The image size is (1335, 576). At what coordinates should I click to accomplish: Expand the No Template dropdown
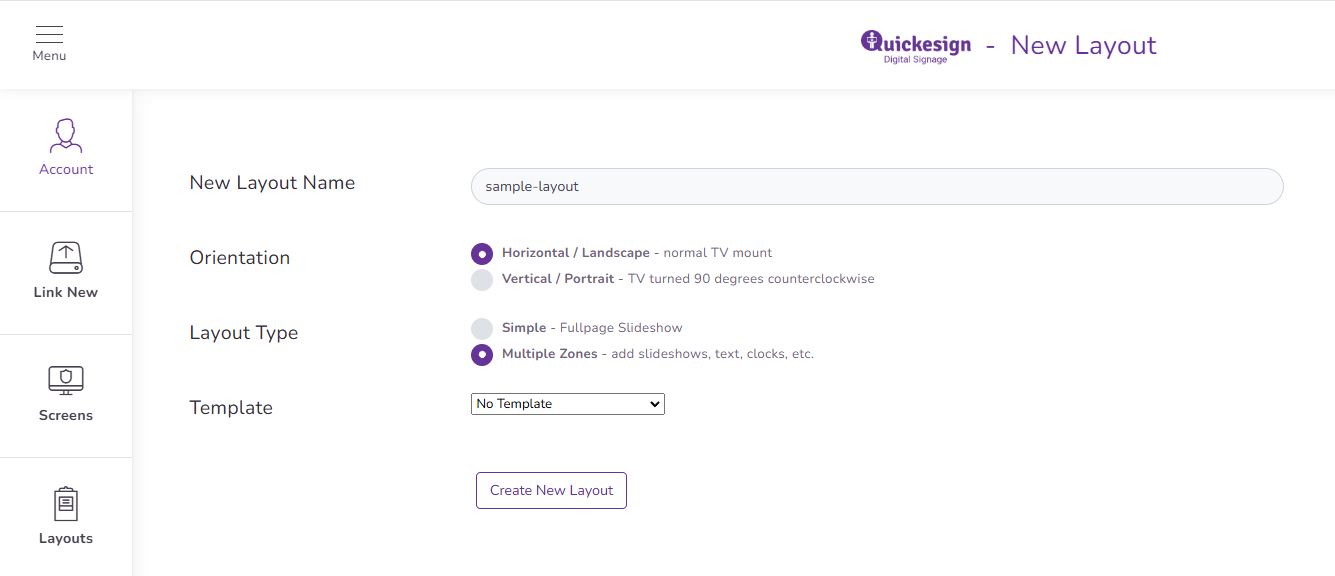pyautogui.click(x=568, y=404)
